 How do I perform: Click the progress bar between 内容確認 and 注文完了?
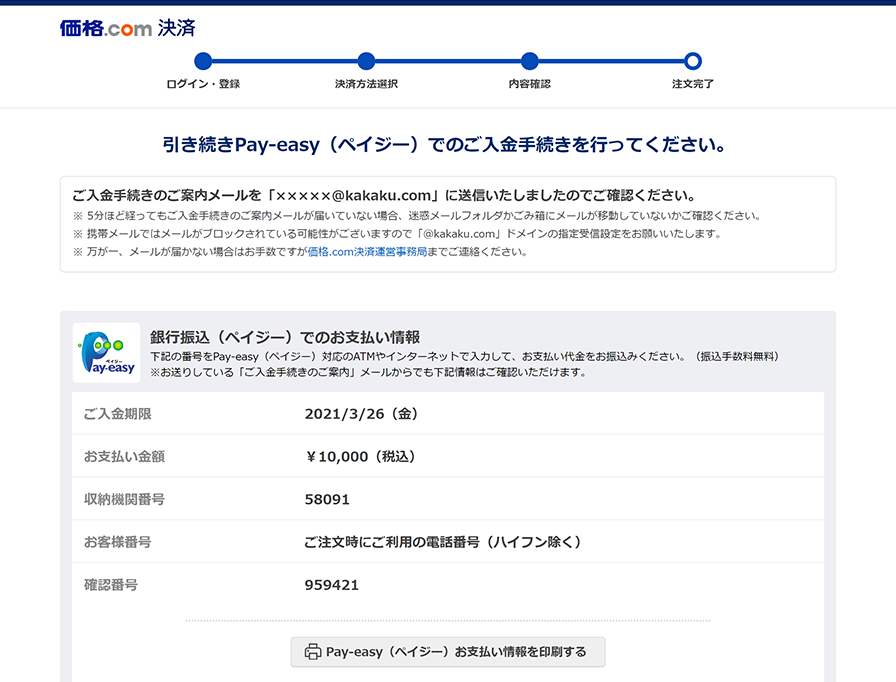pyautogui.click(x=610, y=63)
